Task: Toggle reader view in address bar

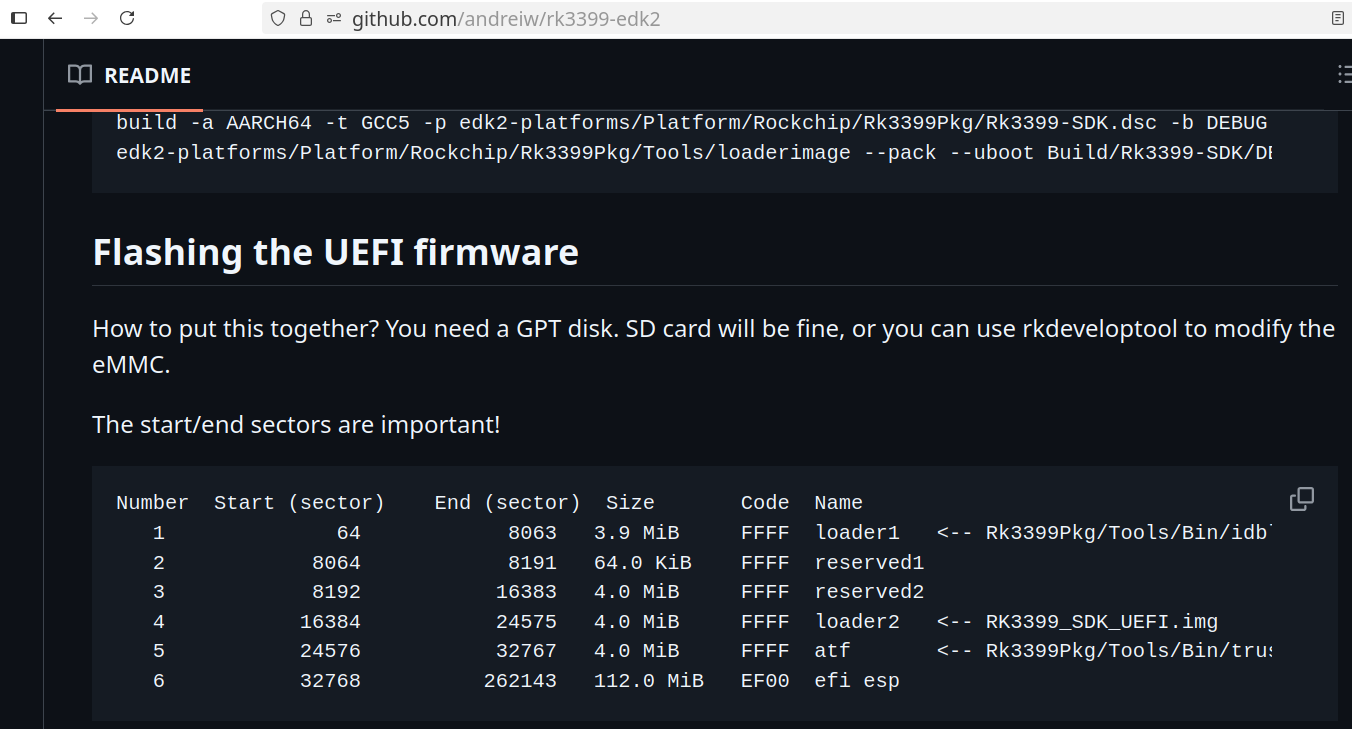Action: (x=1338, y=19)
